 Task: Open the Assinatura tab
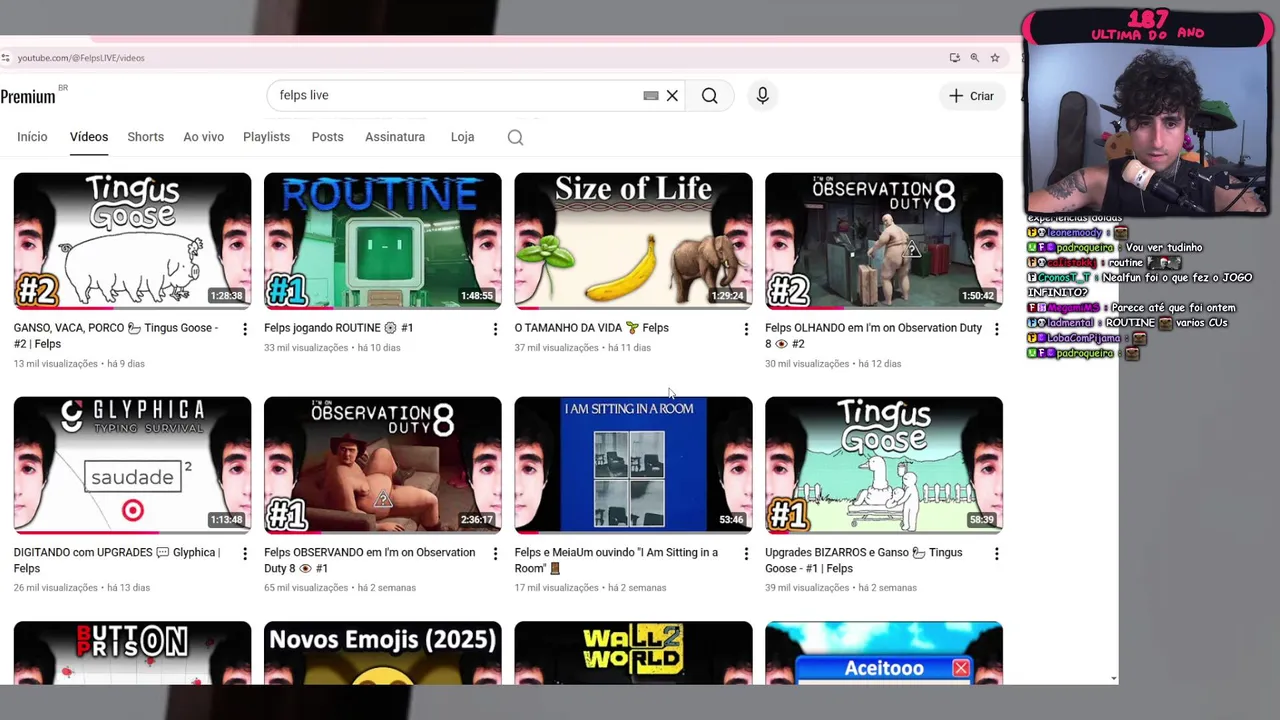click(395, 137)
